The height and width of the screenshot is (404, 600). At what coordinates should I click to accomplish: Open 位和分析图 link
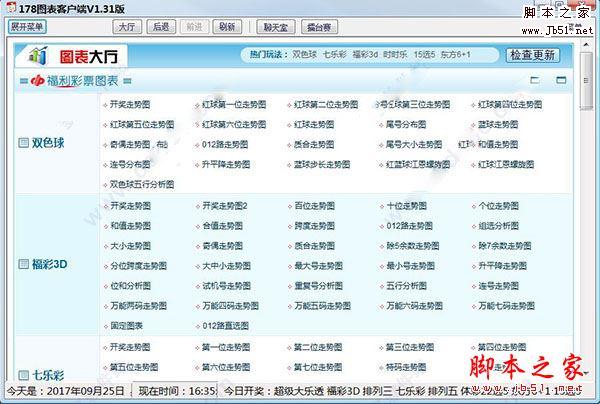pyautogui.click(x=130, y=286)
